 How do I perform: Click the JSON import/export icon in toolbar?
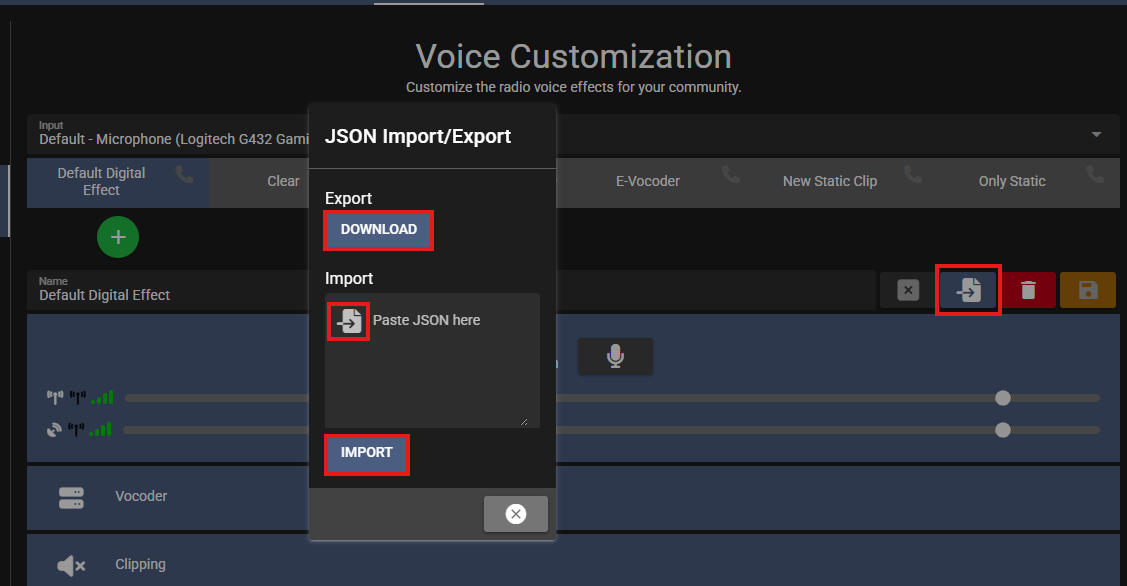click(968, 291)
